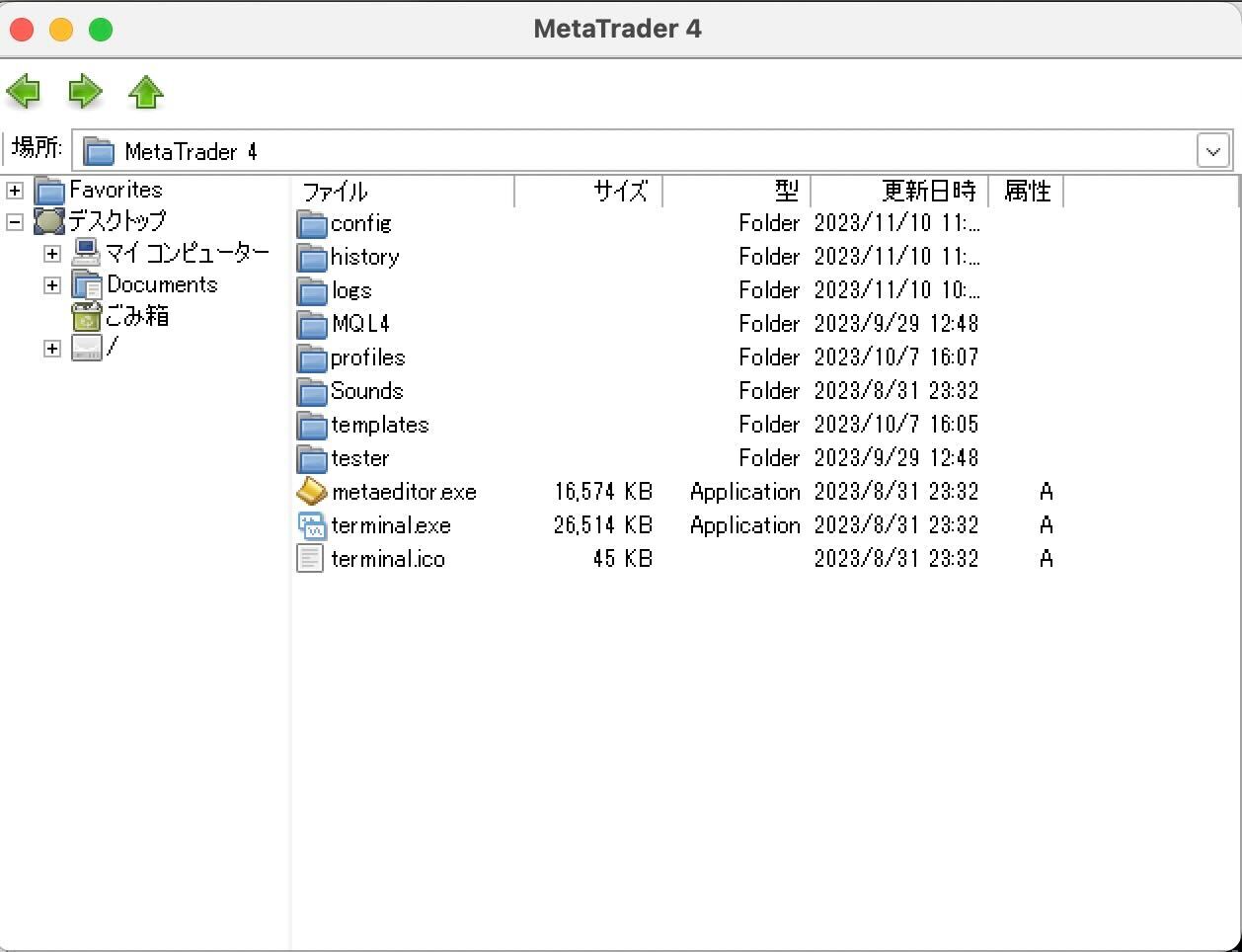Expand the マイ コンピューター node
Viewport: 1242px width, 952px height.
tap(52, 254)
